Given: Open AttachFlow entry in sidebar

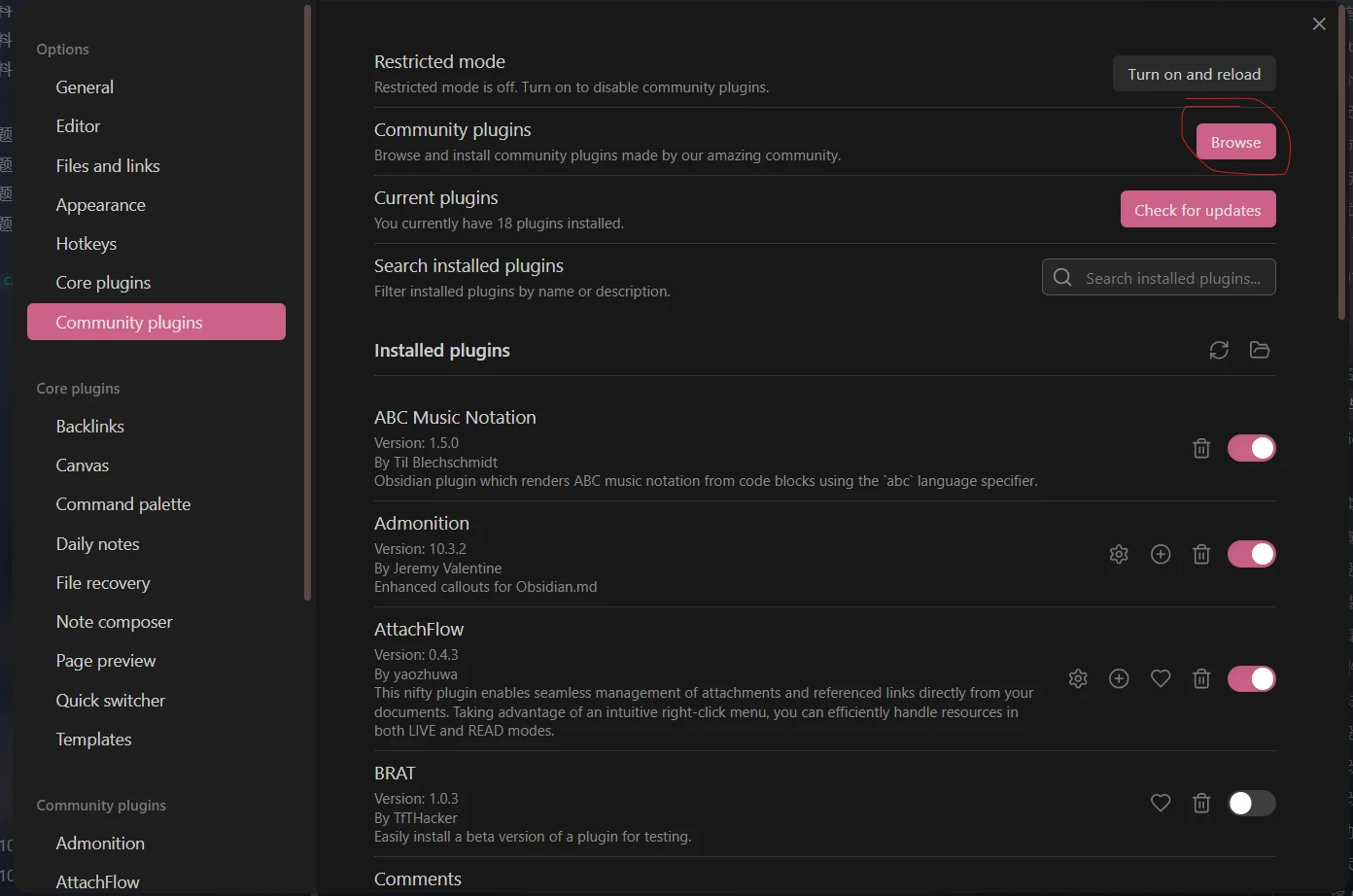Looking at the screenshot, I should pos(156,882).
